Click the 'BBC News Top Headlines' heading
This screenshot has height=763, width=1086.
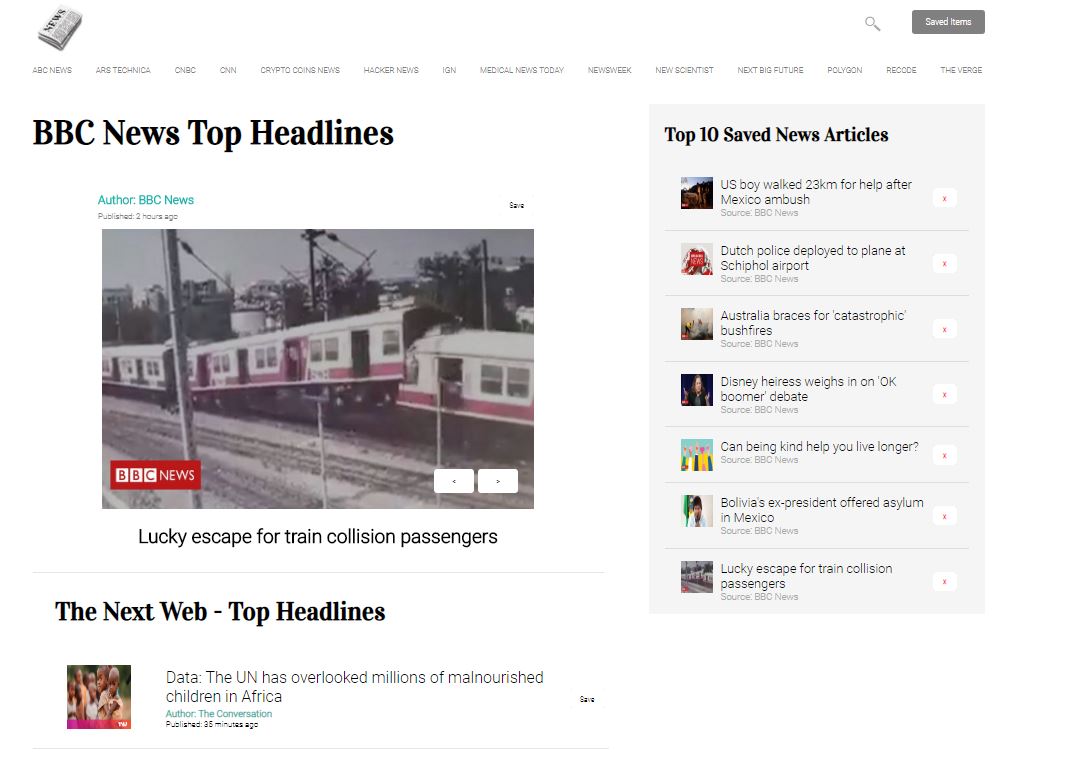pos(213,133)
